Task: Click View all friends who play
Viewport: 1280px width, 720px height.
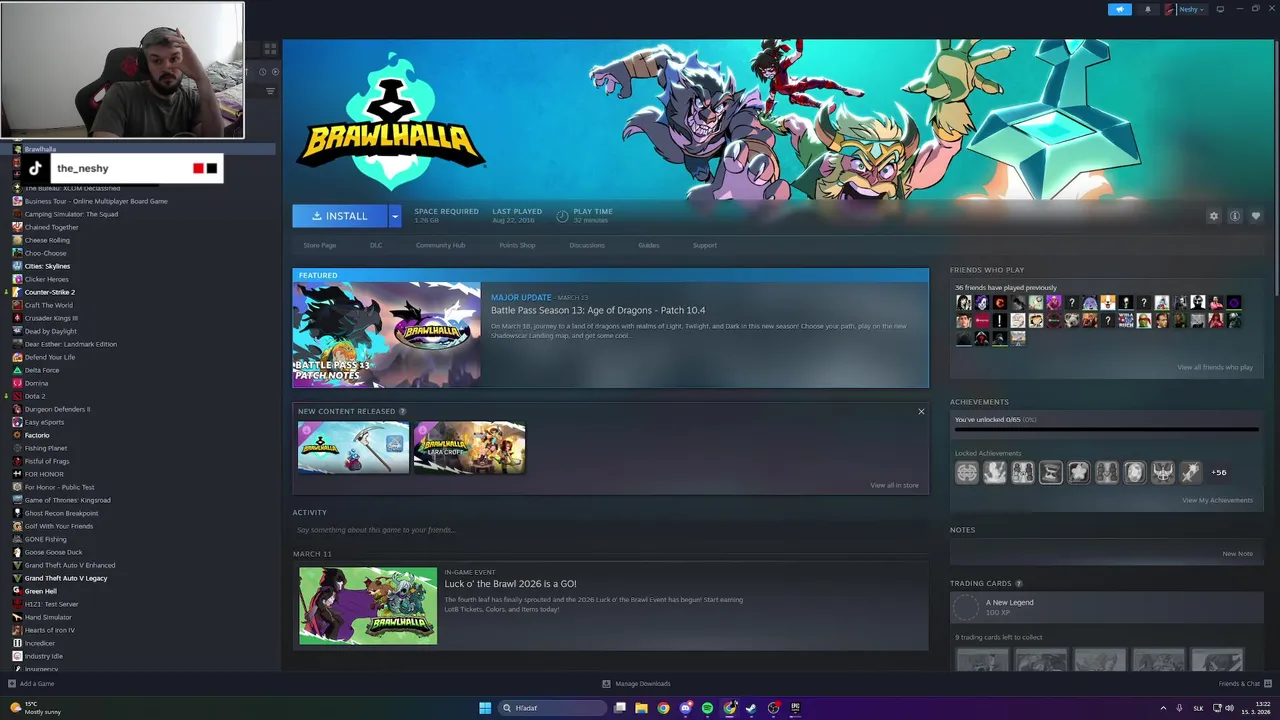Action: 1215,367
